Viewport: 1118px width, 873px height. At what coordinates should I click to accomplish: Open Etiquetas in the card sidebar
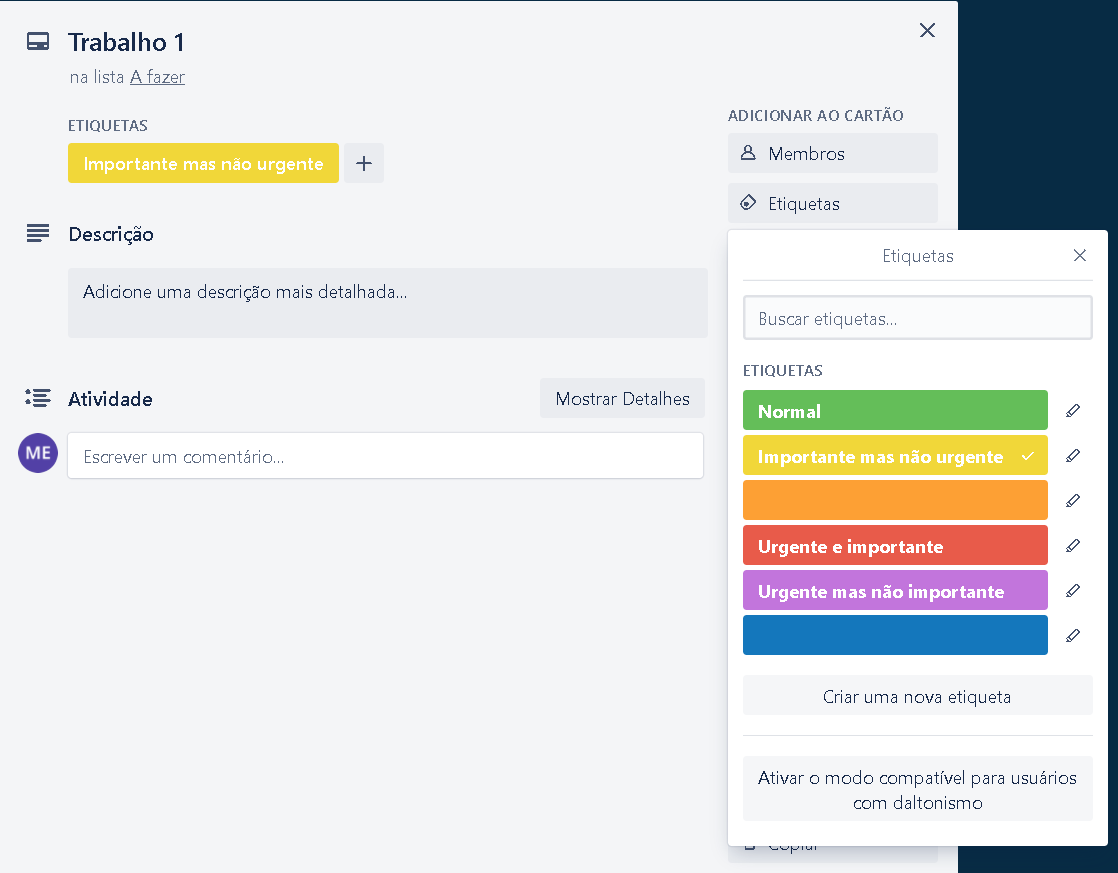click(x=832, y=204)
